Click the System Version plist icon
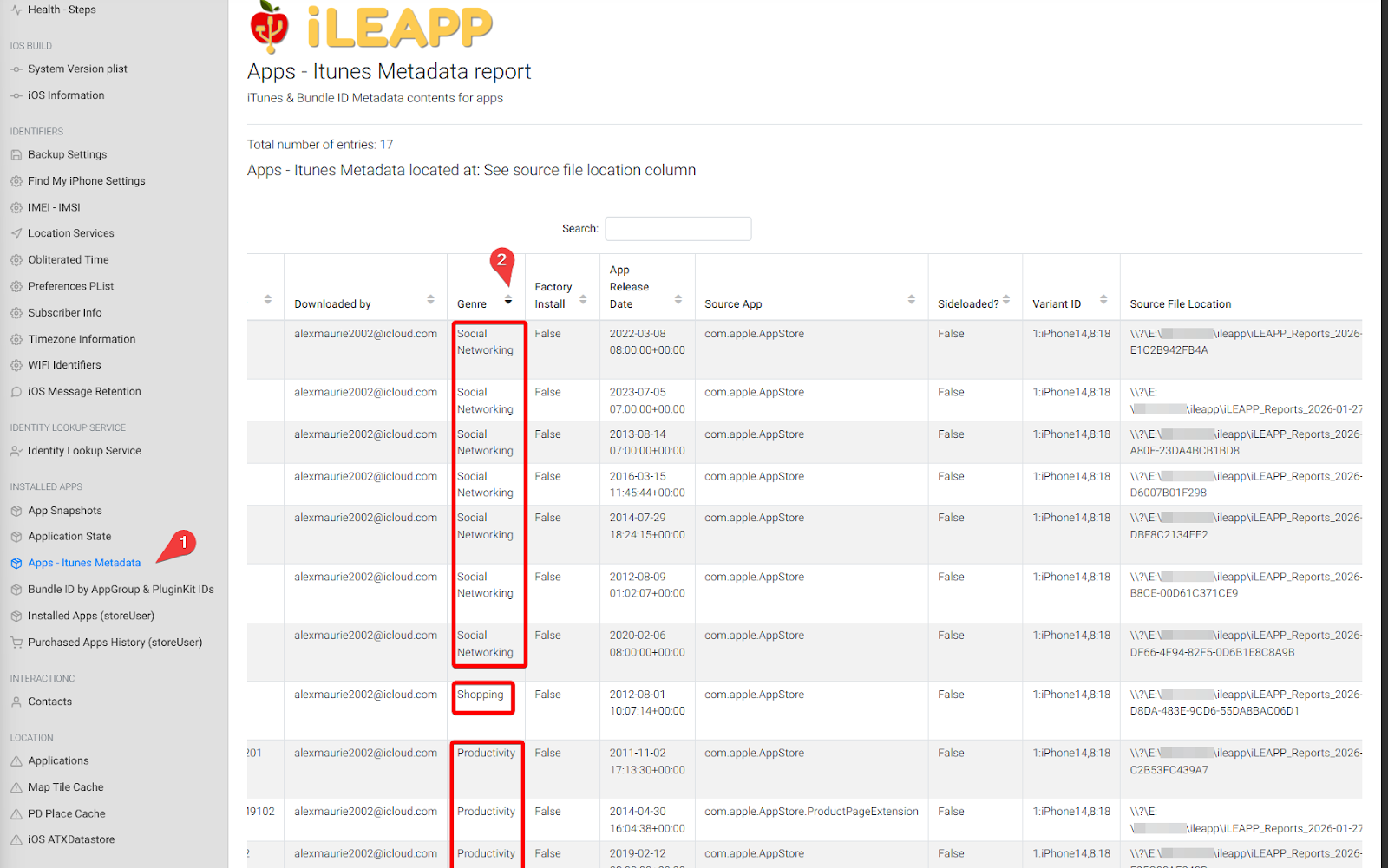Image resolution: width=1388 pixels, height=868 pixels. (16, 69)
